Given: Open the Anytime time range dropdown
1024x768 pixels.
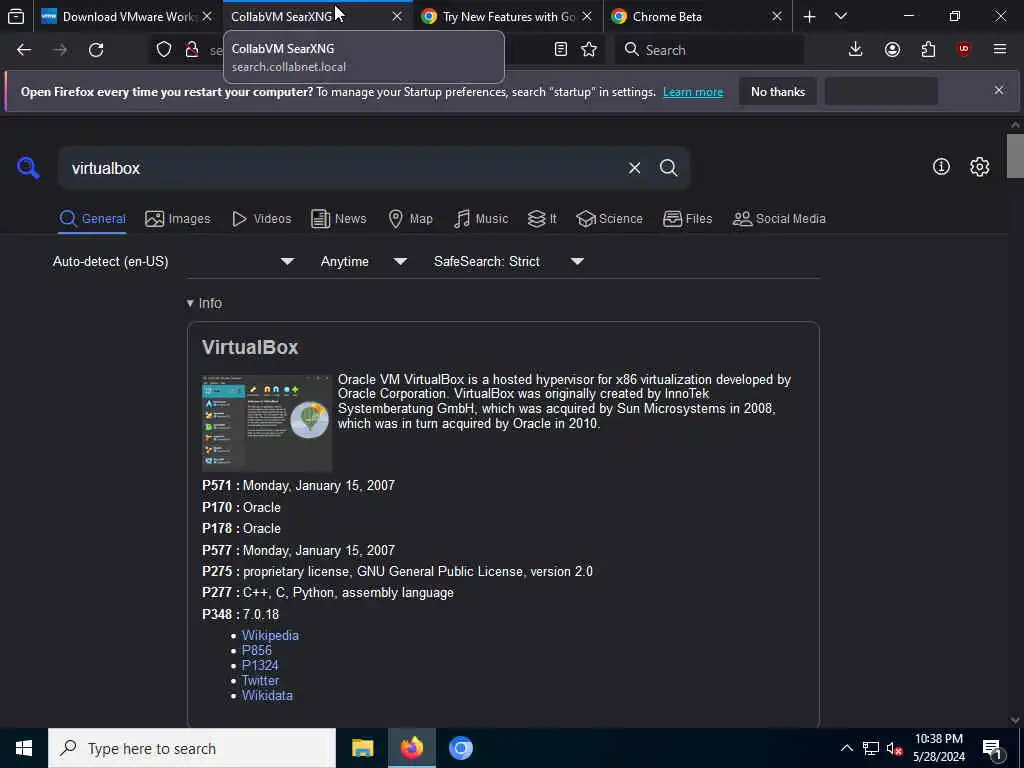Looking at the screenshot, I should click(x=364, y=261).
